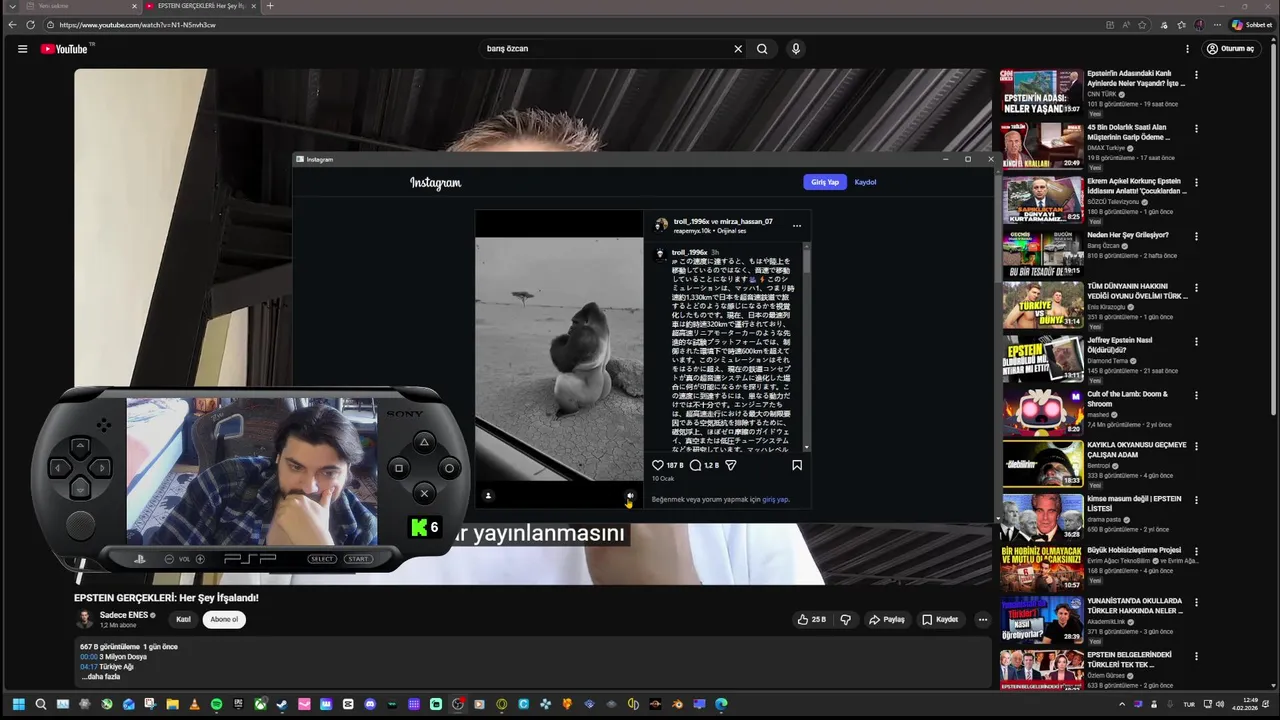Show hidden system tray icons chevron

1122,704
